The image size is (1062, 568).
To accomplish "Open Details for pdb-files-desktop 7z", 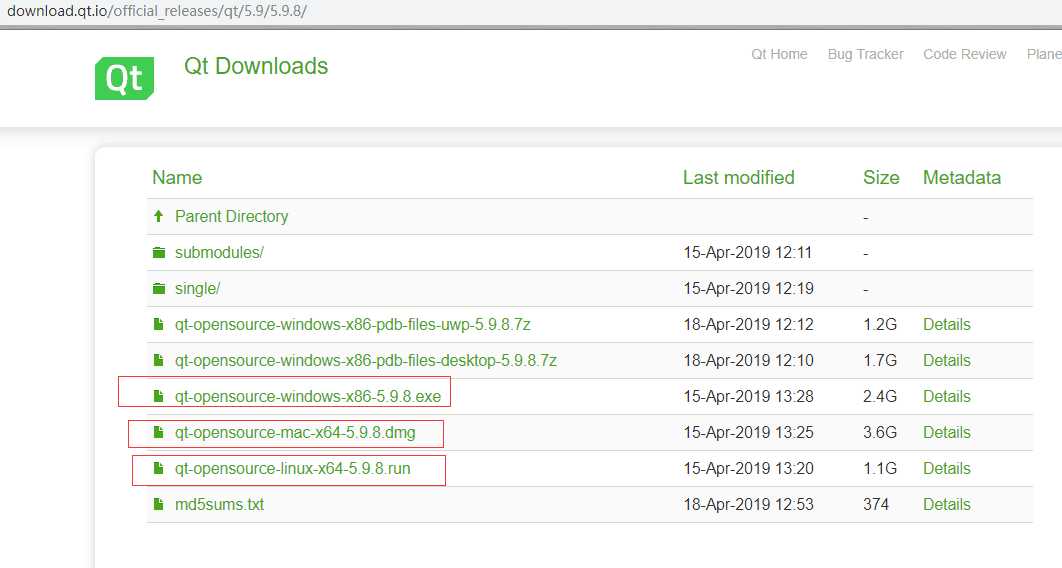I will point(947,360).
